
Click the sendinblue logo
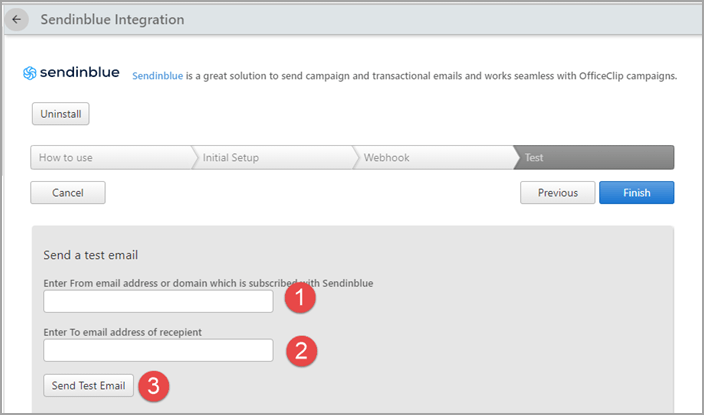[71, 73]
